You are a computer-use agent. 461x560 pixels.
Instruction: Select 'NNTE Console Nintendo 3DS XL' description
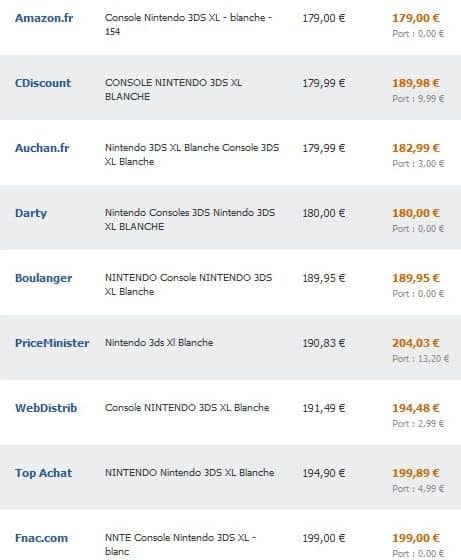pyautogui.click(x=180, y=544)
